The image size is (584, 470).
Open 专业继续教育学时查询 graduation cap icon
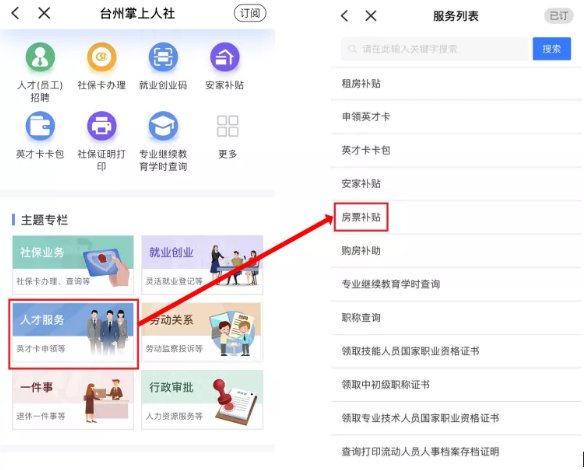pyautogui.click(x=163, y=126)
